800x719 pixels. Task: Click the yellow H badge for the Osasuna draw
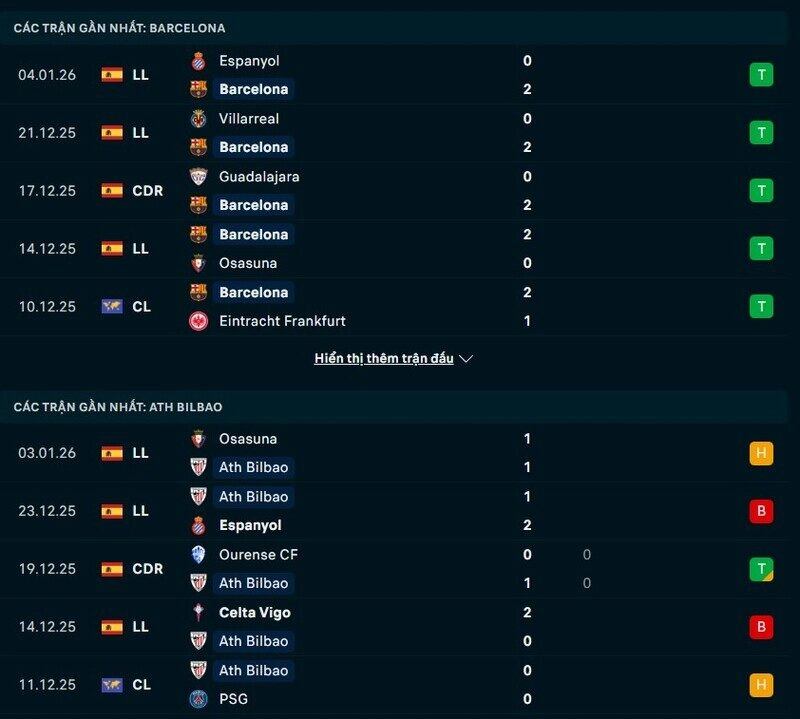[763, 453]
